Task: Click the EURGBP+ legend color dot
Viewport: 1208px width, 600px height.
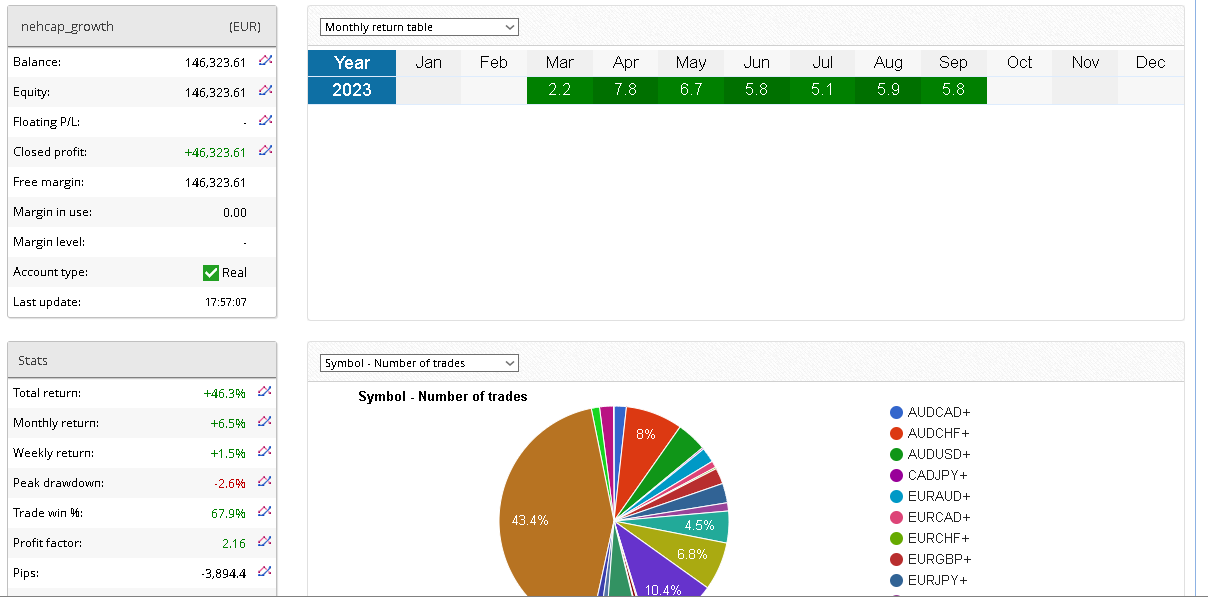Action: (x=897, y=559)
